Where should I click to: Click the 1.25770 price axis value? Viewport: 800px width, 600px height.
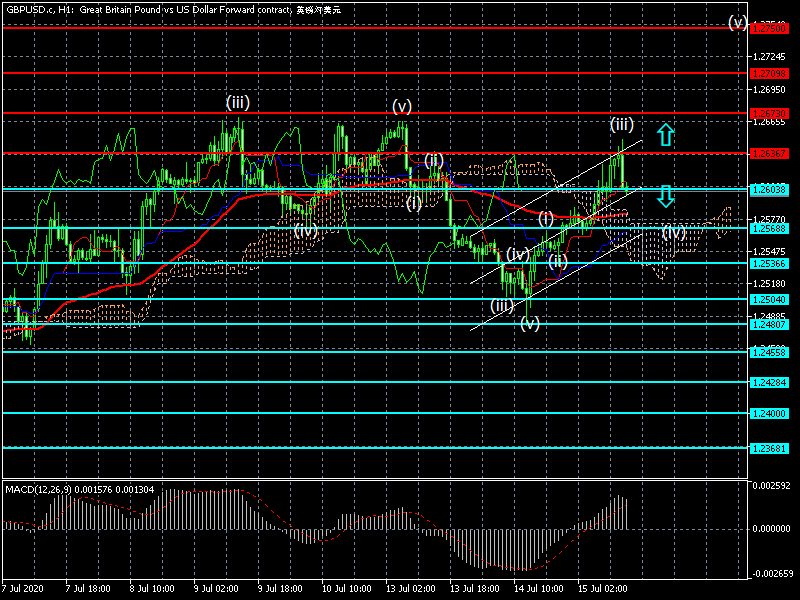click(769, 219)
